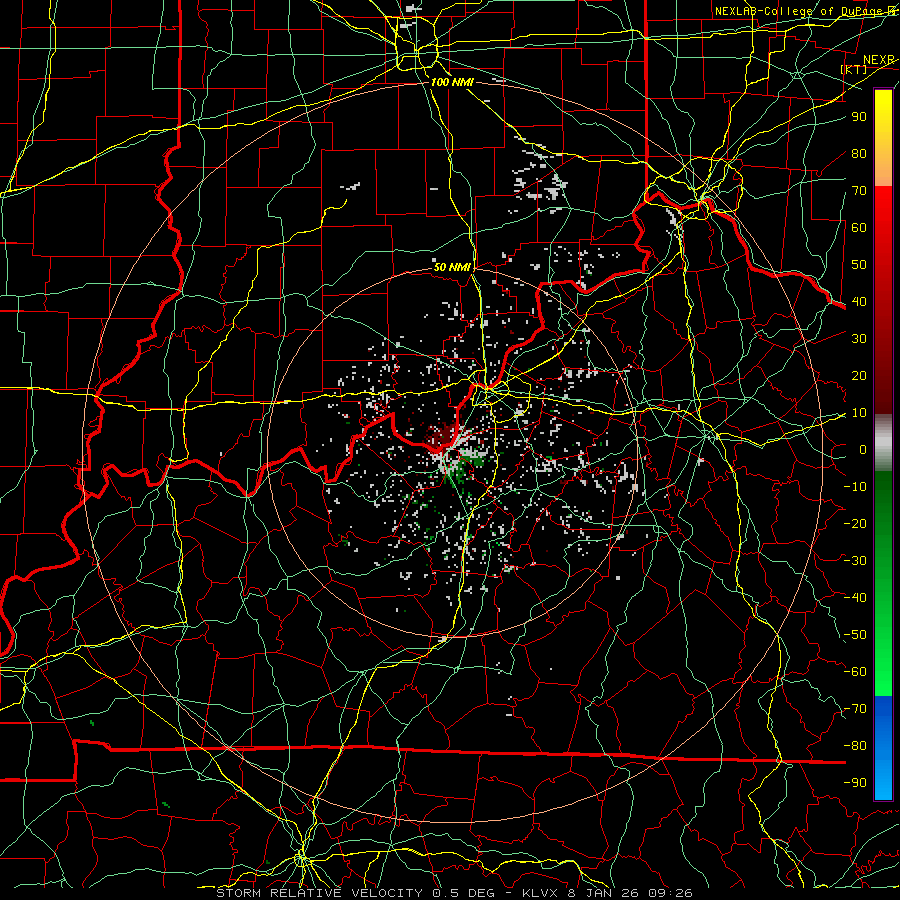
Task: Click the 50 NMI range ring label
Action: 452,267
